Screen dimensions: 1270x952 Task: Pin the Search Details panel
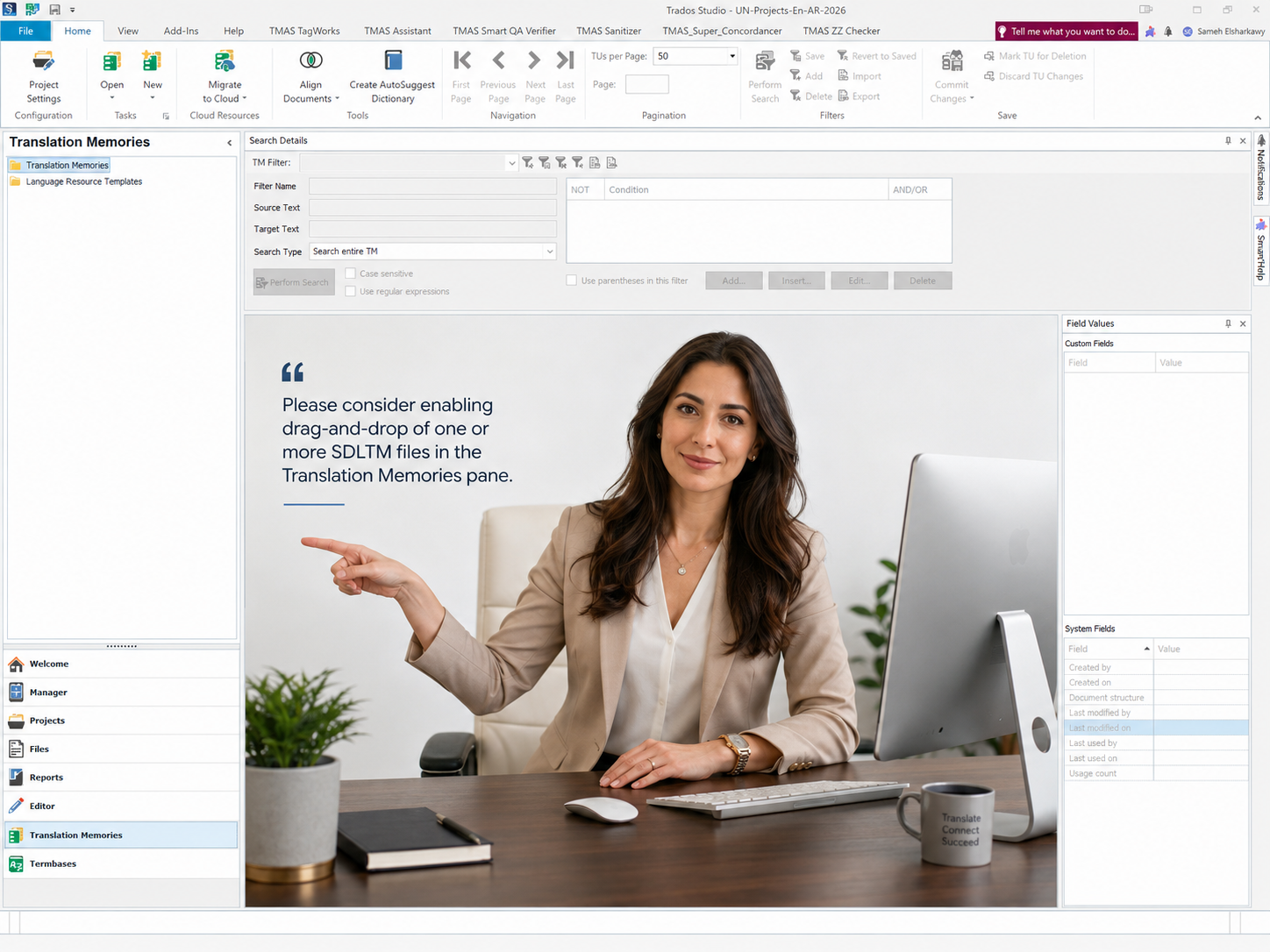[1228, 140]
